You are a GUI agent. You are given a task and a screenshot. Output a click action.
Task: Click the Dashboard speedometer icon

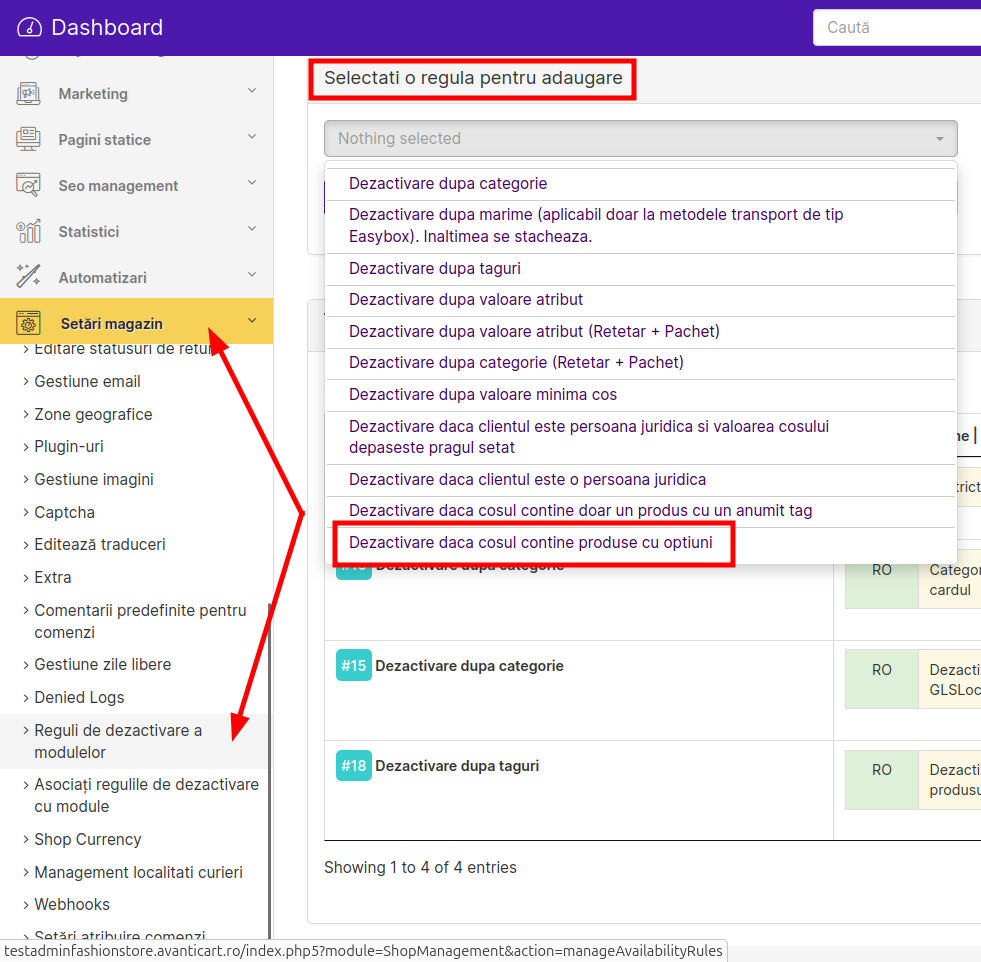(x=29, y=28)
